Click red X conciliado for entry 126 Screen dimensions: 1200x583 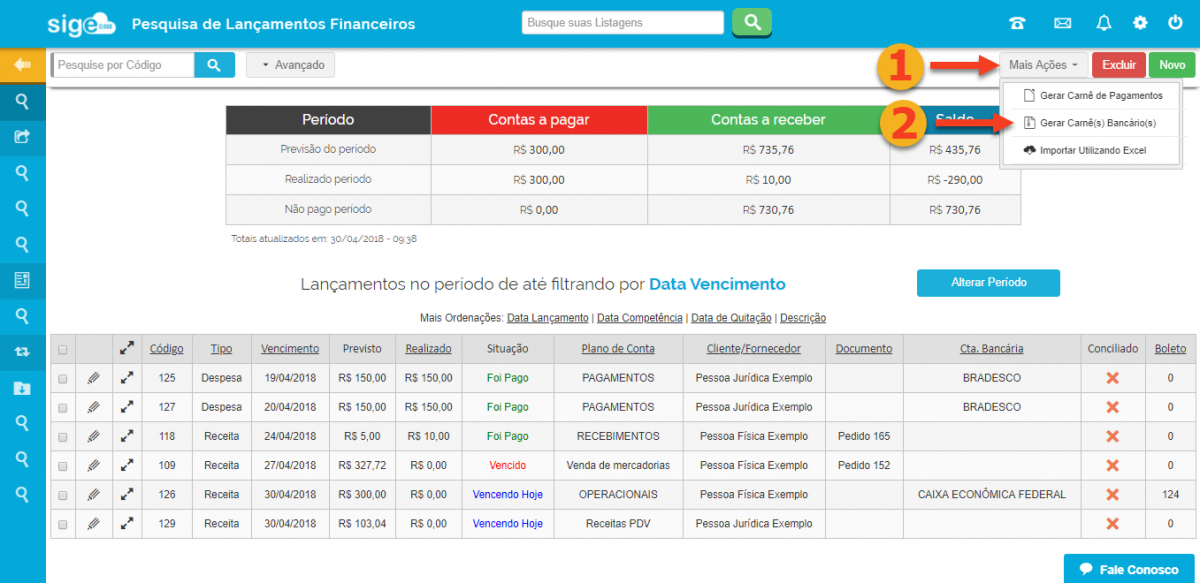pyautogui.click(x=1112, y=495)
